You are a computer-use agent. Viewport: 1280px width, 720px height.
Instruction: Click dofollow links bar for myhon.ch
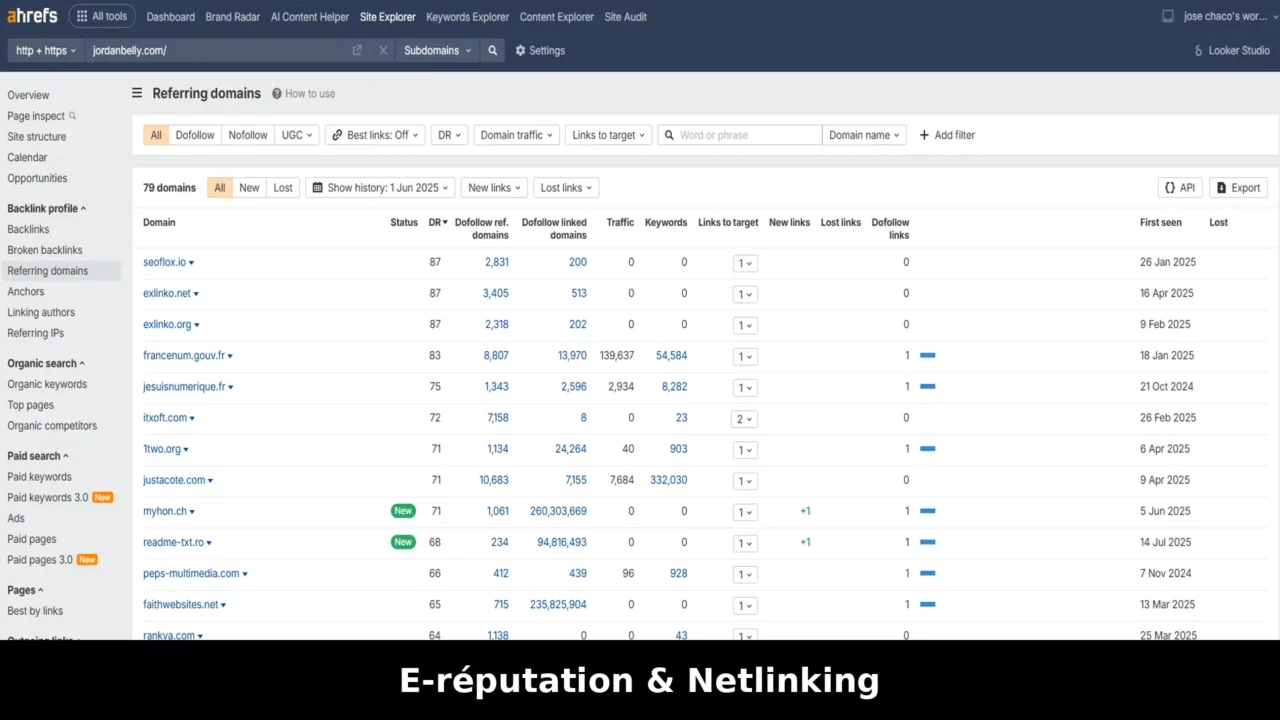(x=927, y=511)
